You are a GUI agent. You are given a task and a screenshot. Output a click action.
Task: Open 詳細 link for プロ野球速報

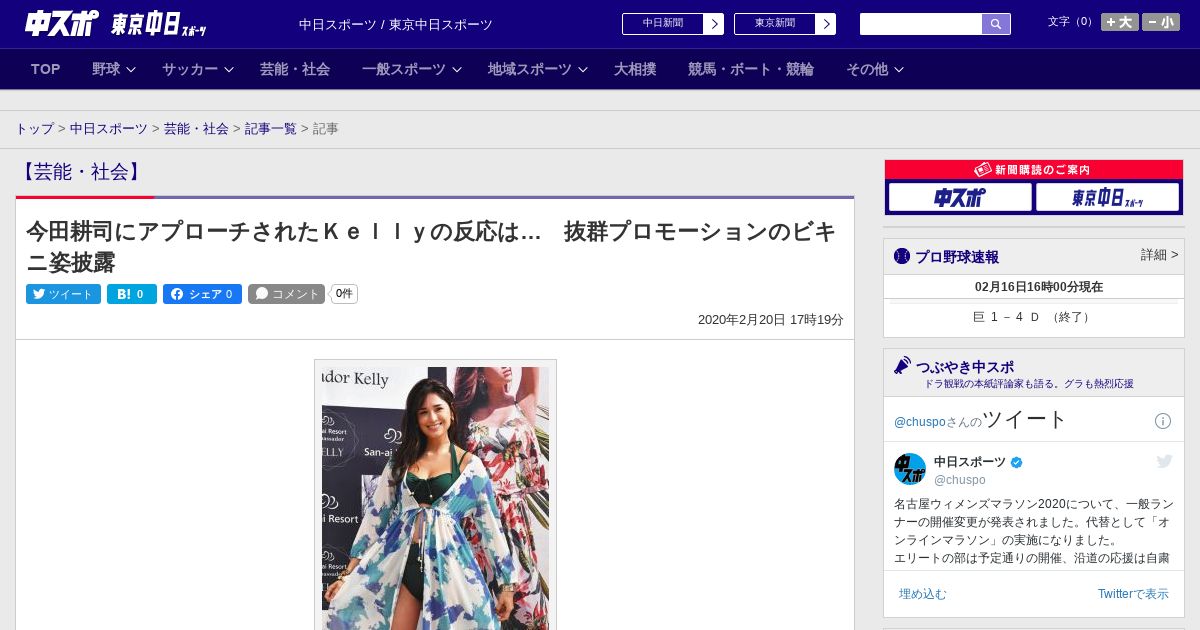click(1159, 255)
